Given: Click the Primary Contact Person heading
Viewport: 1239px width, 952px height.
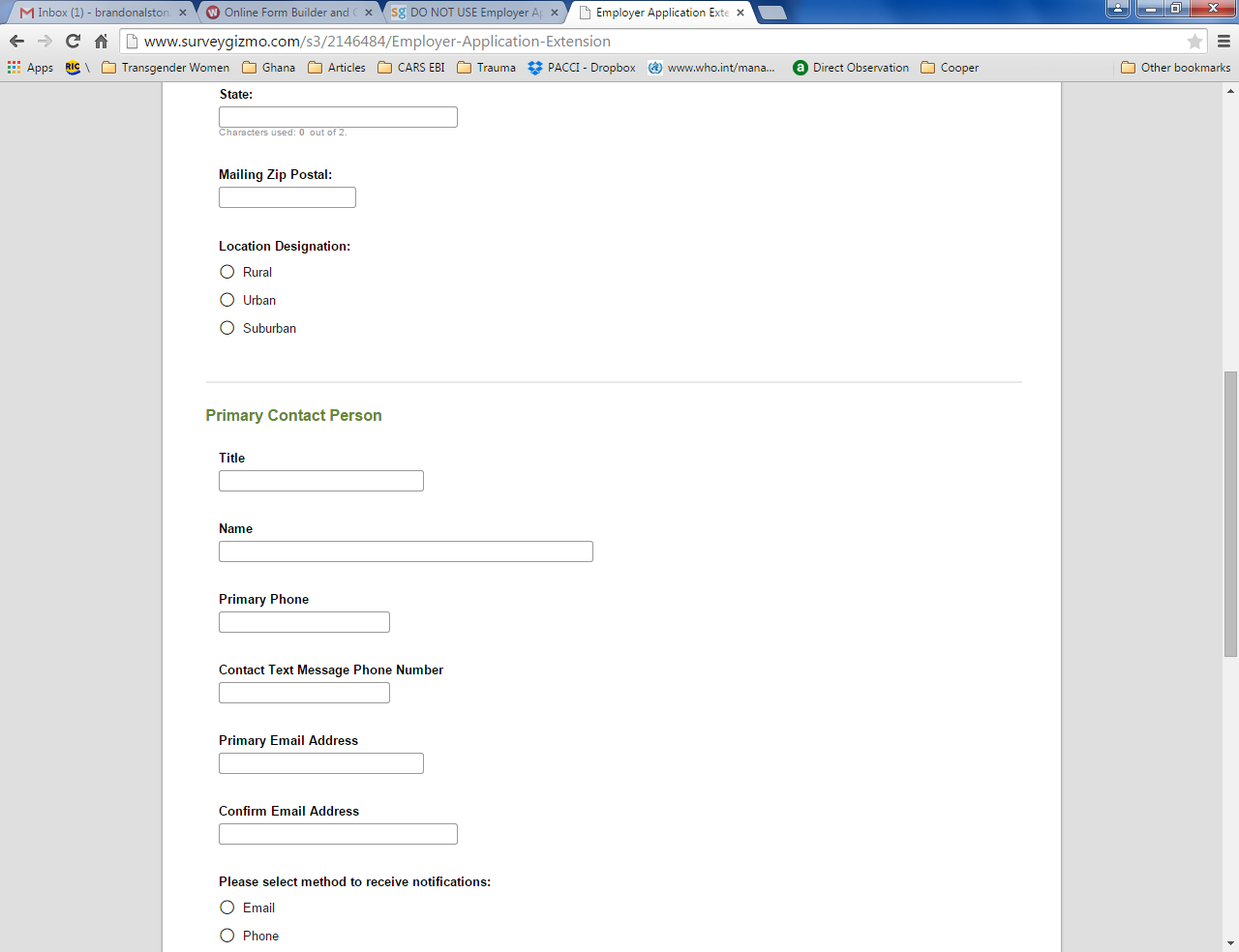Looking at the screenshot, I should 293,415.
